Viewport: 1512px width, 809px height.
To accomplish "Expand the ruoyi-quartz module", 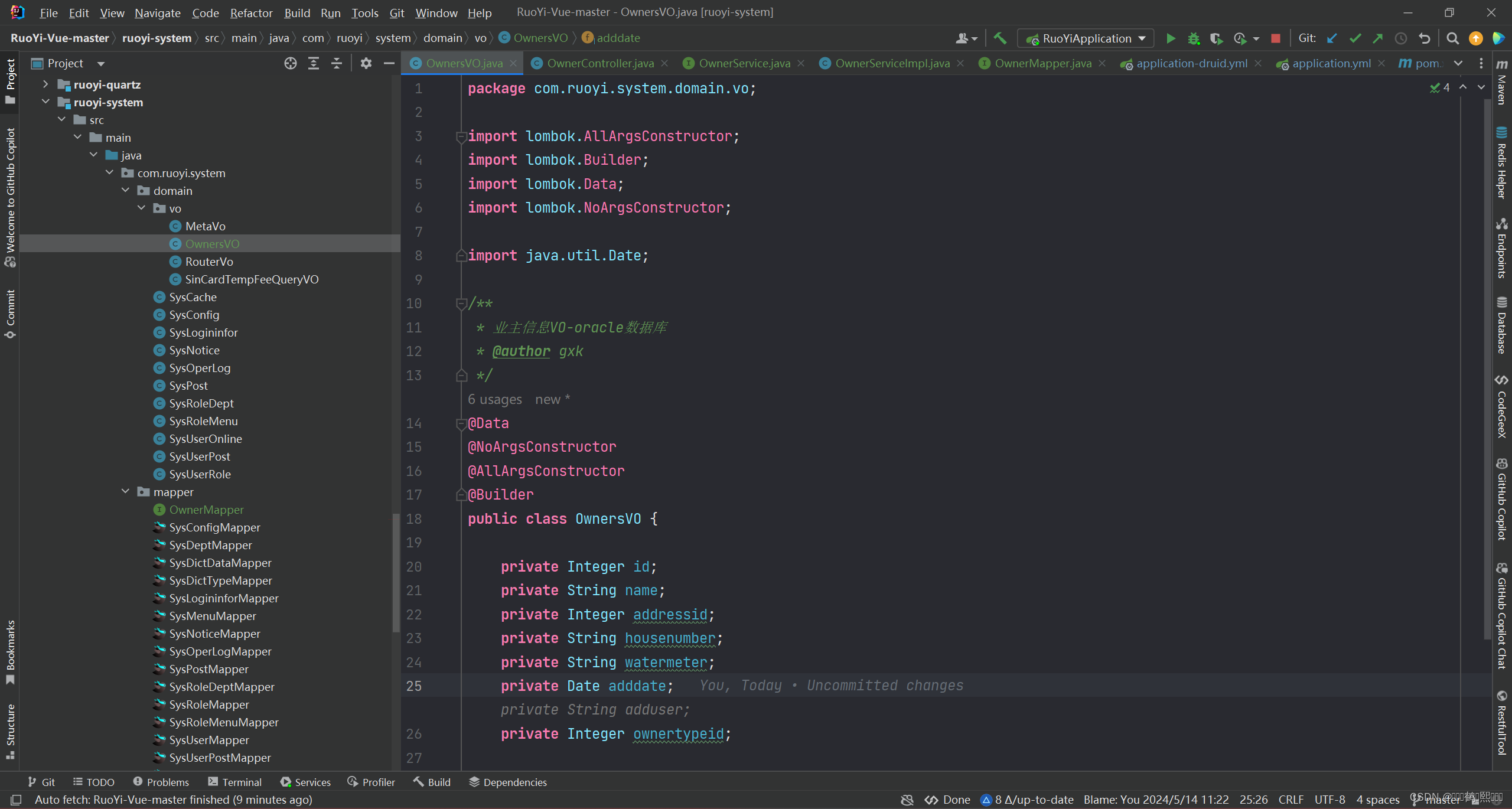I will tap(45, 84).
